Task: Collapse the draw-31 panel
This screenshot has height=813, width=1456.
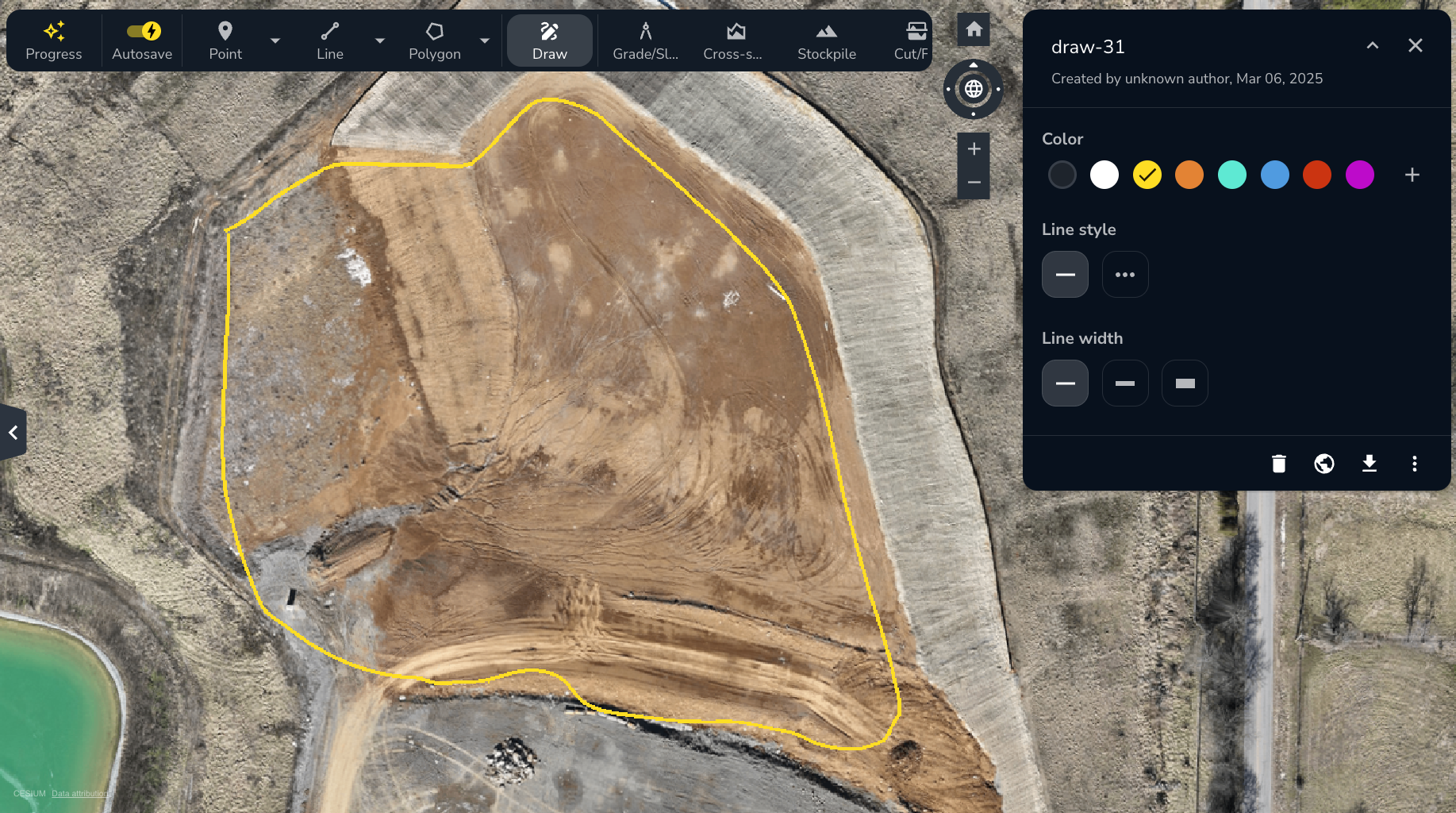Action: (1372, 46)
